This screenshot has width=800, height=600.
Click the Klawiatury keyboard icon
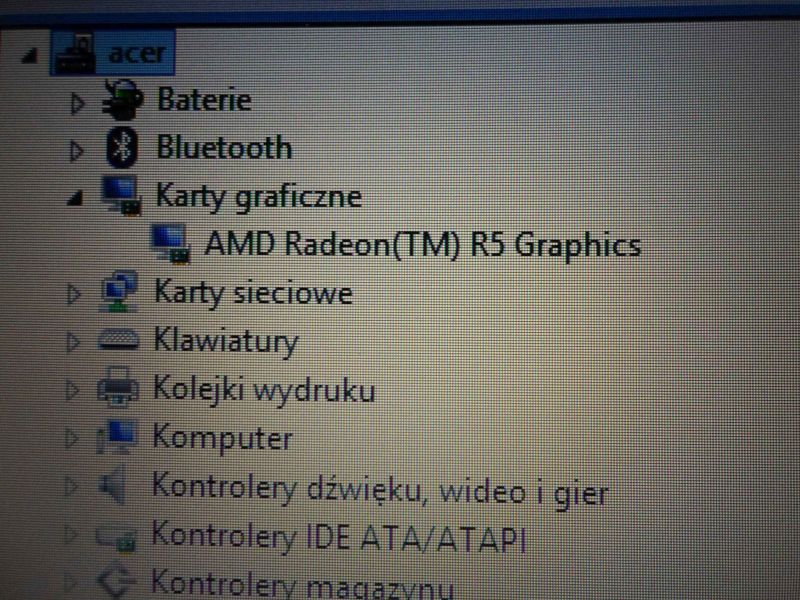[x=120, y=342]
